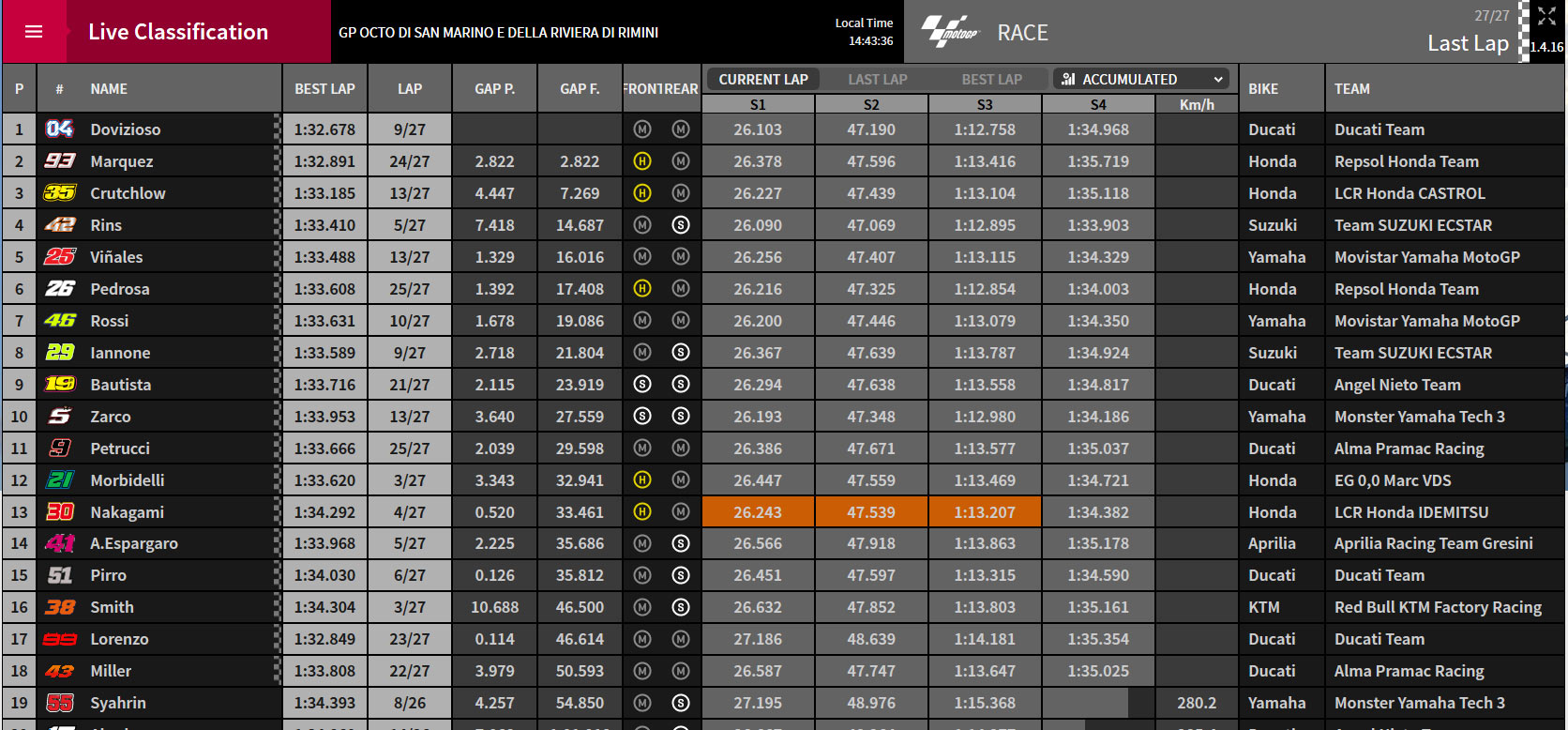Switch to the BEST LAP view
Screen dimensions: 1568x730
point(992,79)
